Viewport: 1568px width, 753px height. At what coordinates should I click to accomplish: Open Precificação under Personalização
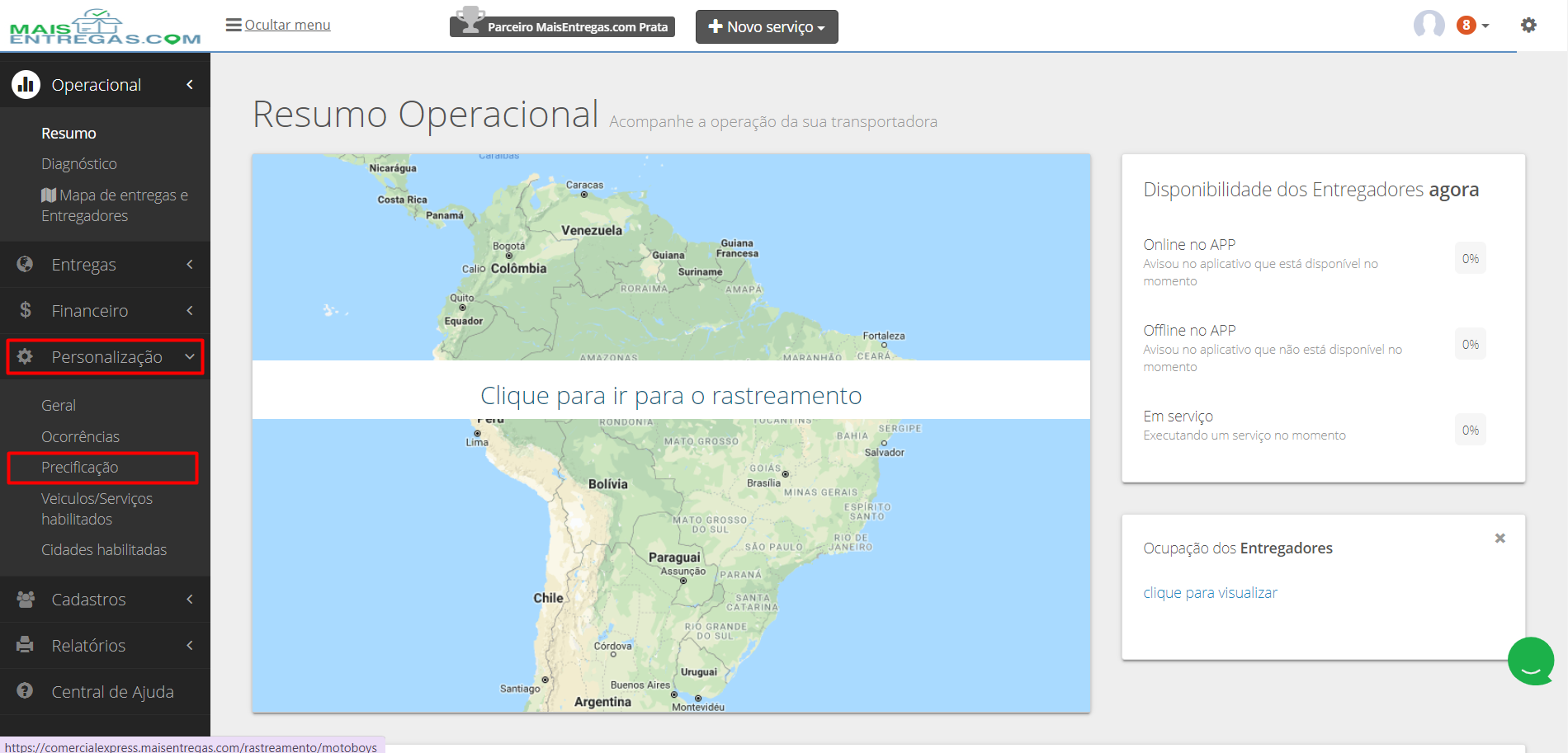point(80,467)
